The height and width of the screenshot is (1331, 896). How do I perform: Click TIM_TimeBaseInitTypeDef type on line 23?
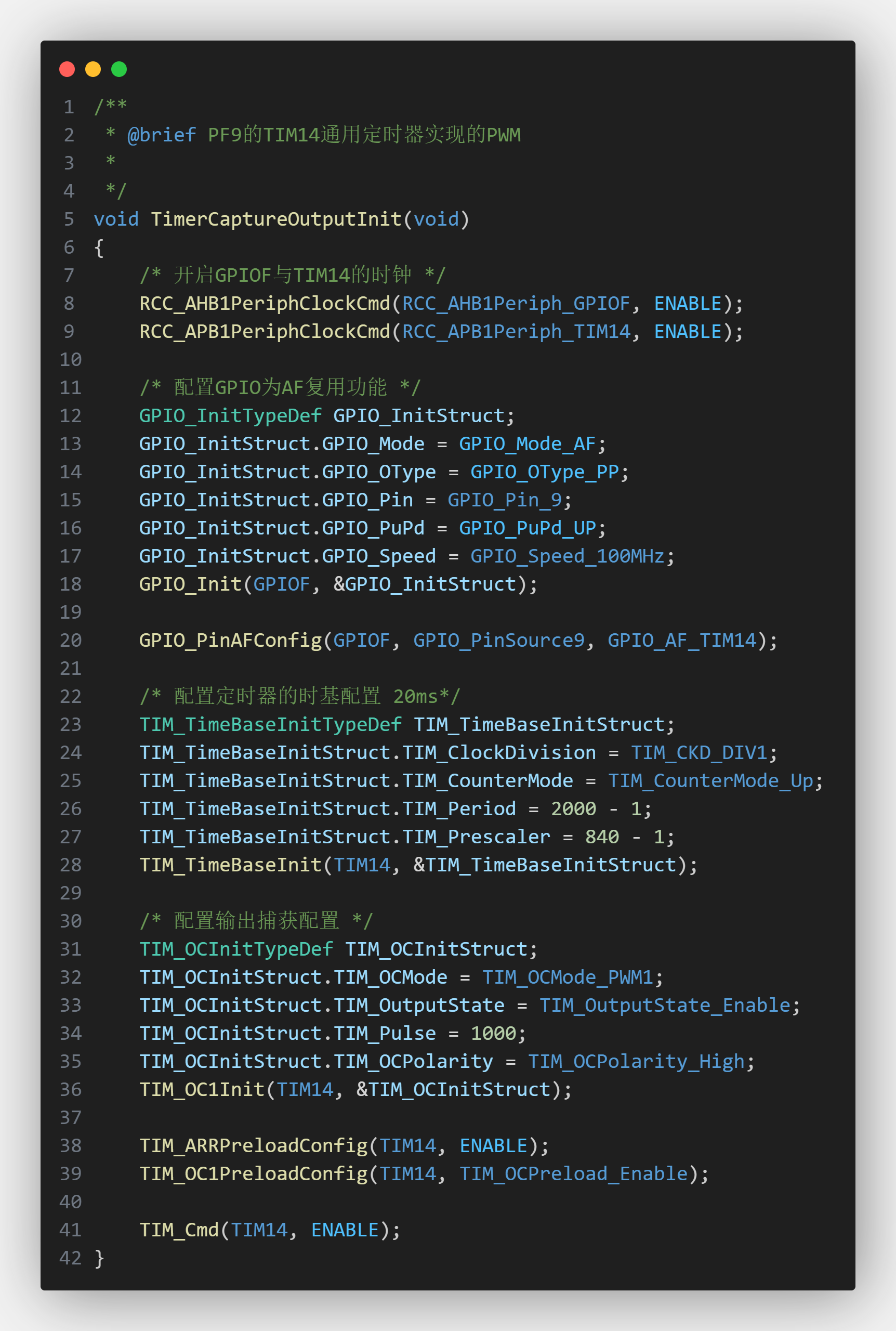[x=270, y=725]
